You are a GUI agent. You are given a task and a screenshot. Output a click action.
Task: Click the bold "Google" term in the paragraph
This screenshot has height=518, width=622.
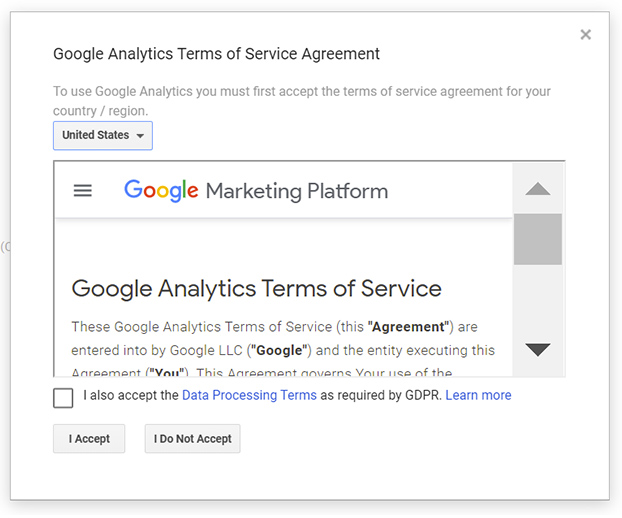coord(279,350)
